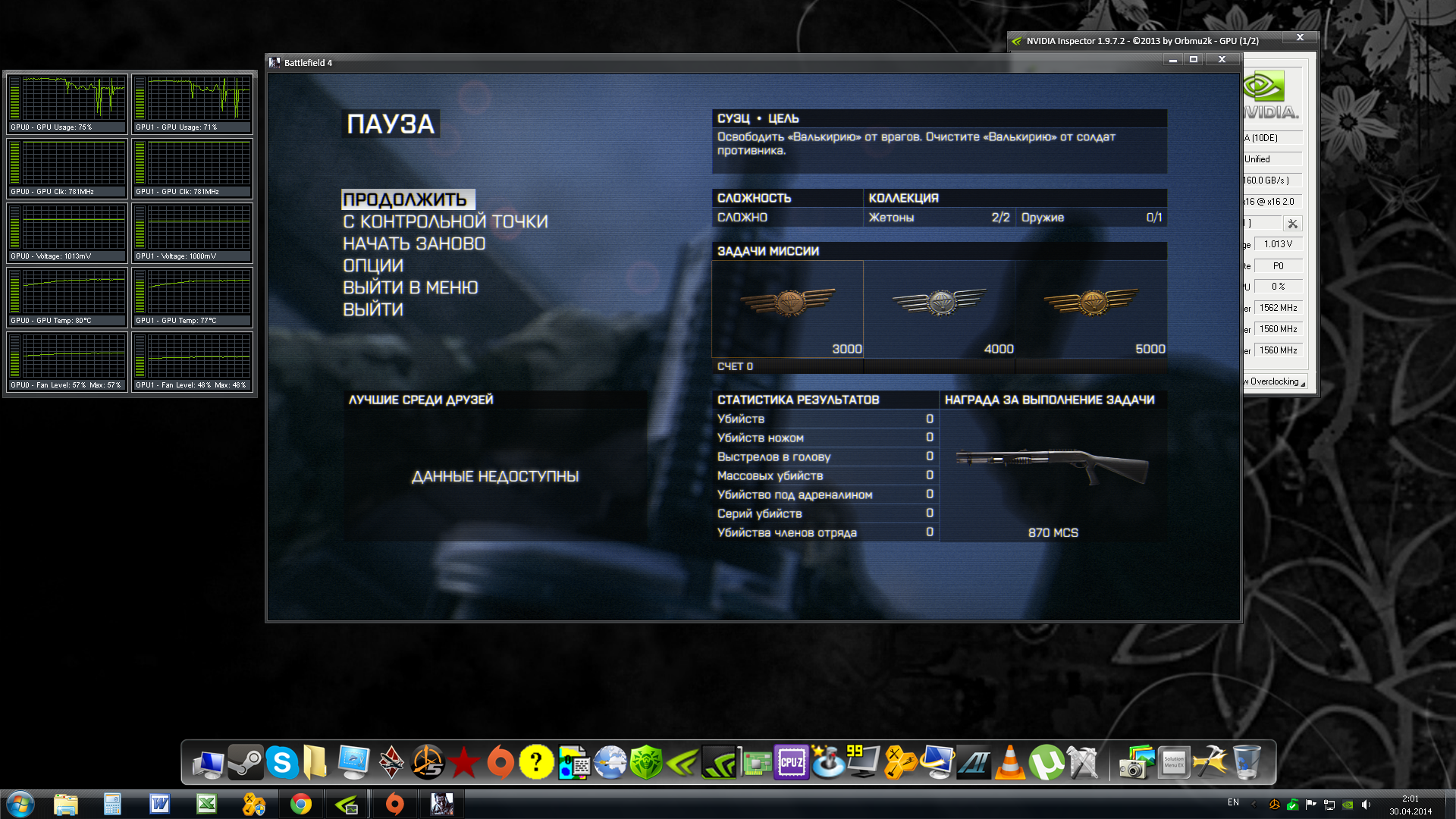Choose С КОНТРОЛЬНОЙ ТОЧКИ menu entry
The width and height of the screenshot is (1456, 819).
click(445, 221)
